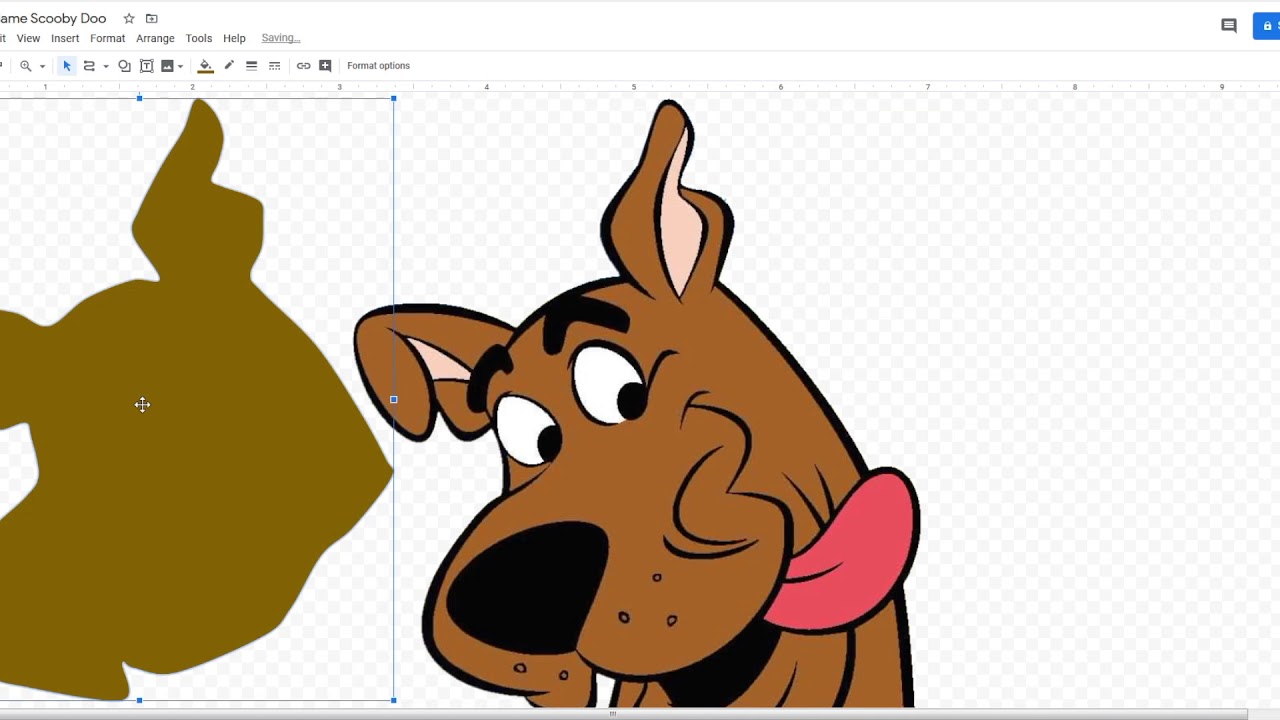Click the blue Share button
Image resolution: width=1280 pixels, height=720 pixels.
pyautogui.click(x=1266, y=26)
